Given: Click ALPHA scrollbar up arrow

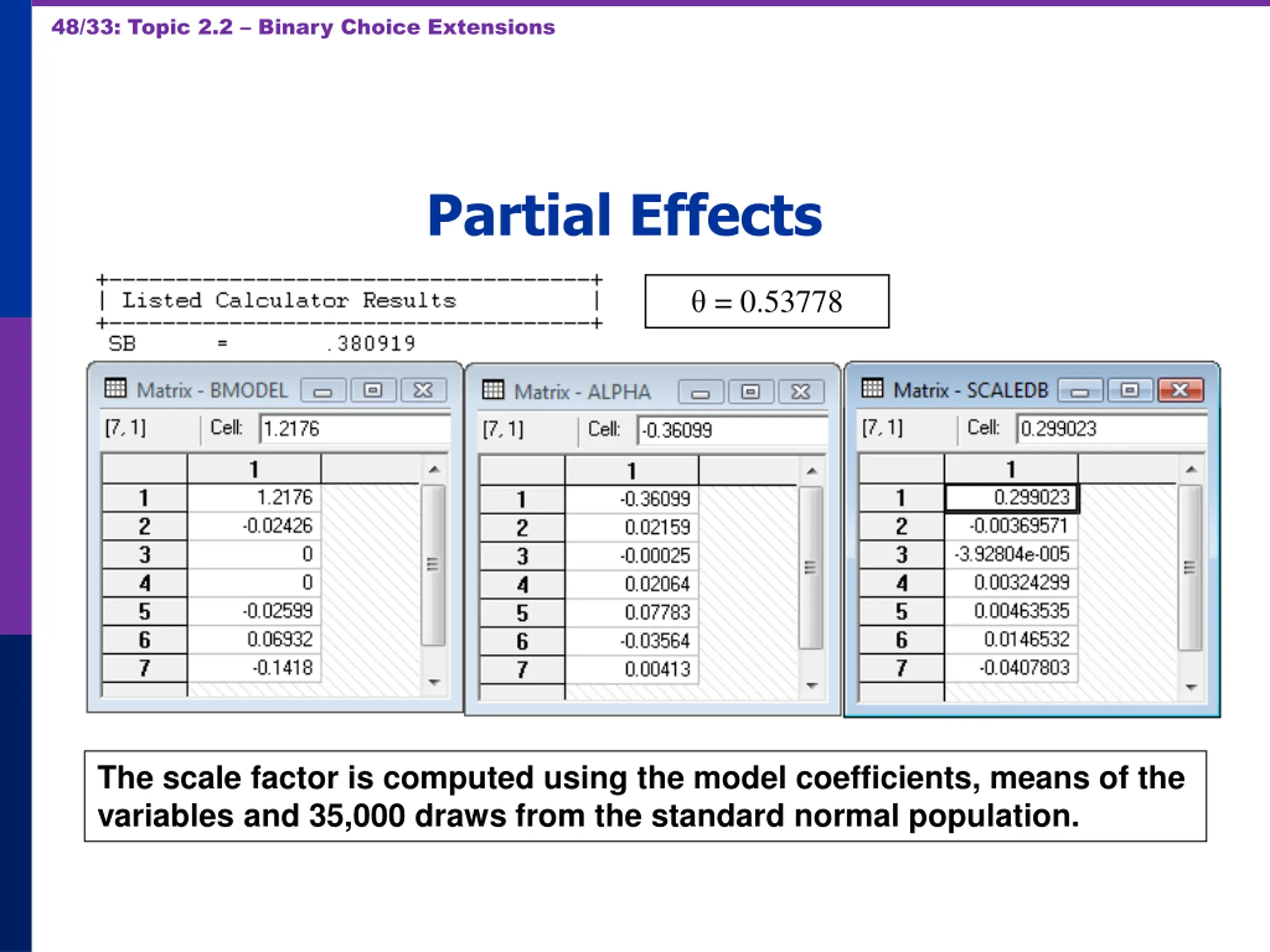Looking at the screenshot, I should tap(811, 471).
